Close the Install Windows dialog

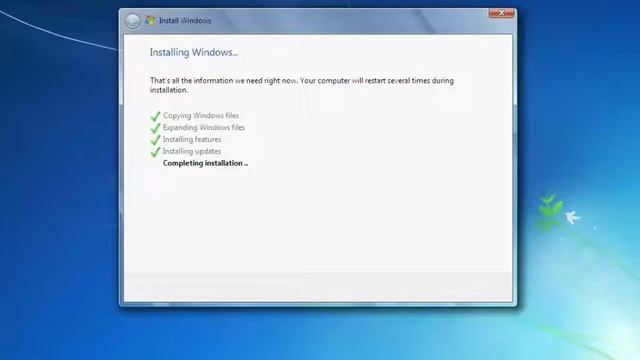501,13
